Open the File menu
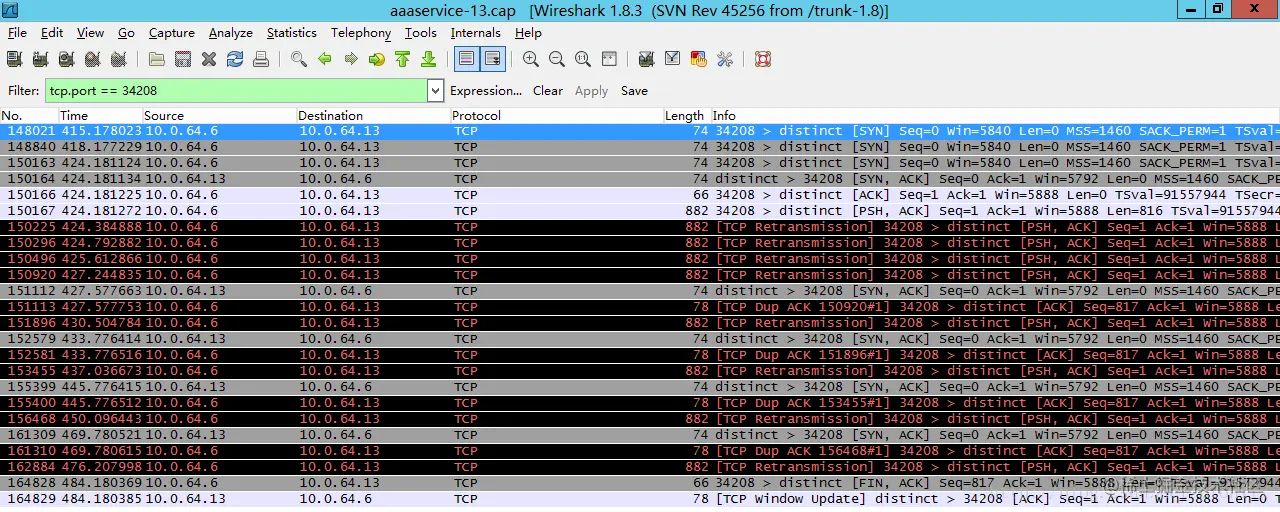 17,33
